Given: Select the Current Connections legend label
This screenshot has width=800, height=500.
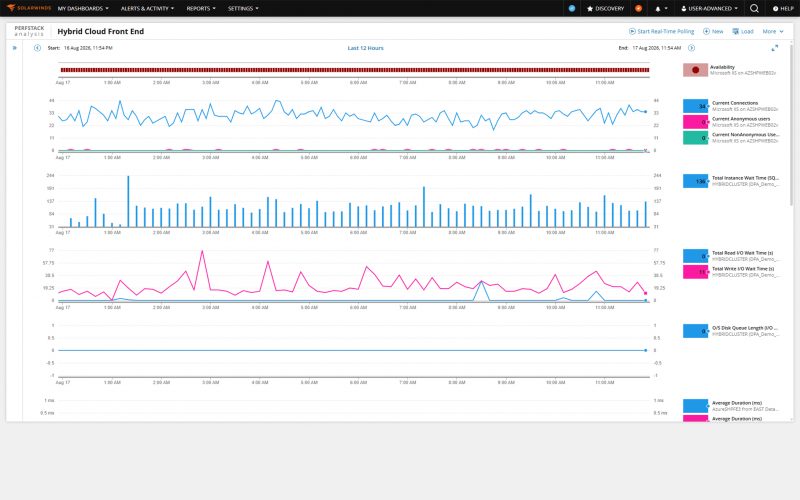Looking at the screenshot, I should click(735, 103).
